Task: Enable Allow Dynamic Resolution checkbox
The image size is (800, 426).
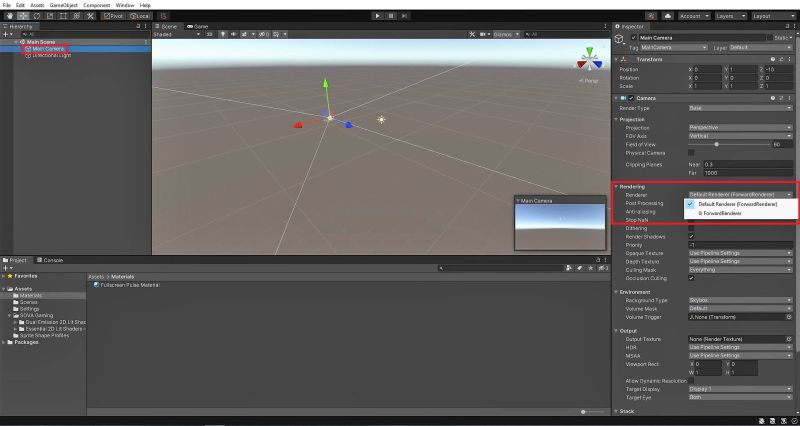Action: coord(691,381)
